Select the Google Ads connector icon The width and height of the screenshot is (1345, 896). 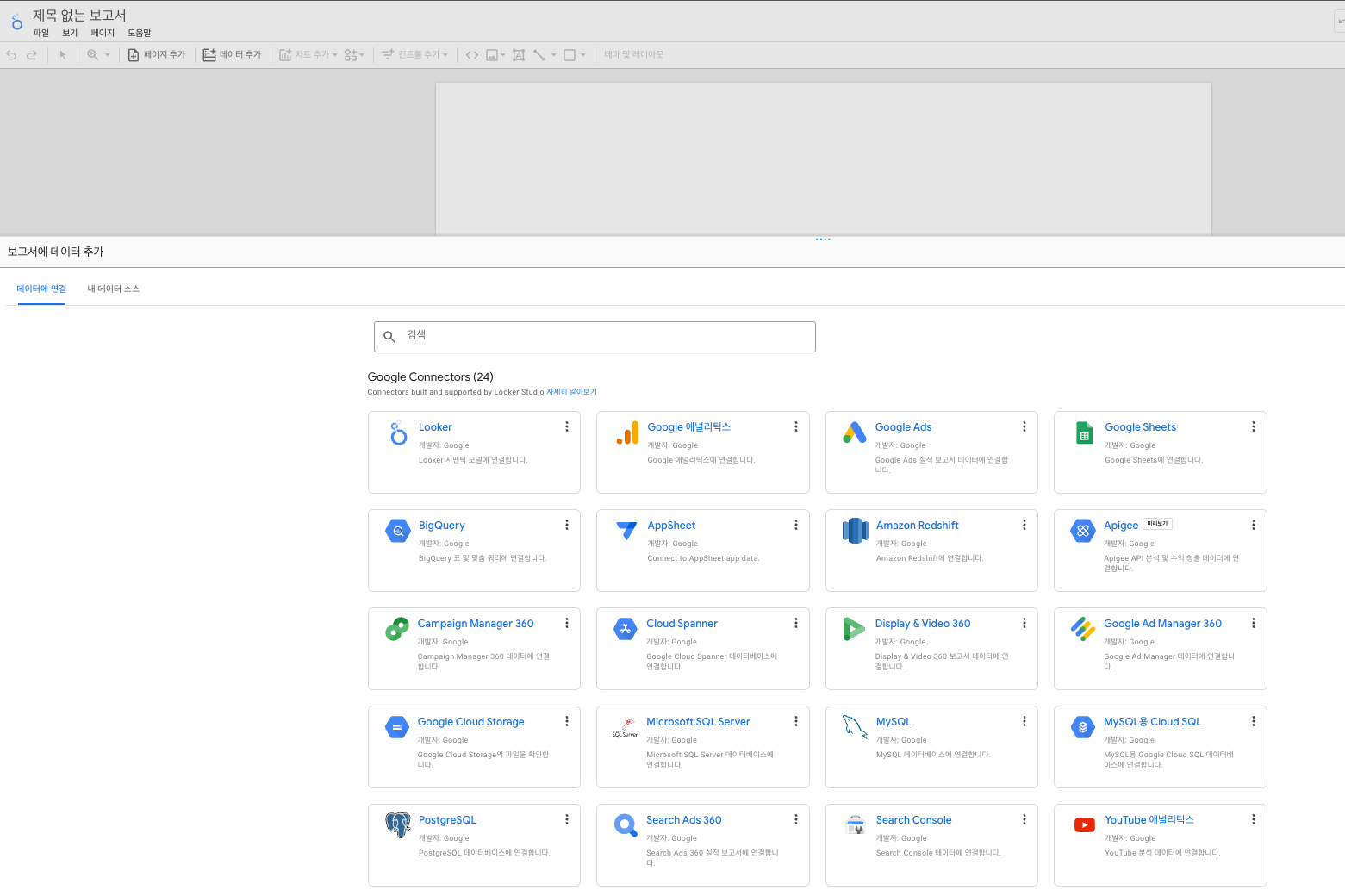pyautogui.click(x=855, y=432)
